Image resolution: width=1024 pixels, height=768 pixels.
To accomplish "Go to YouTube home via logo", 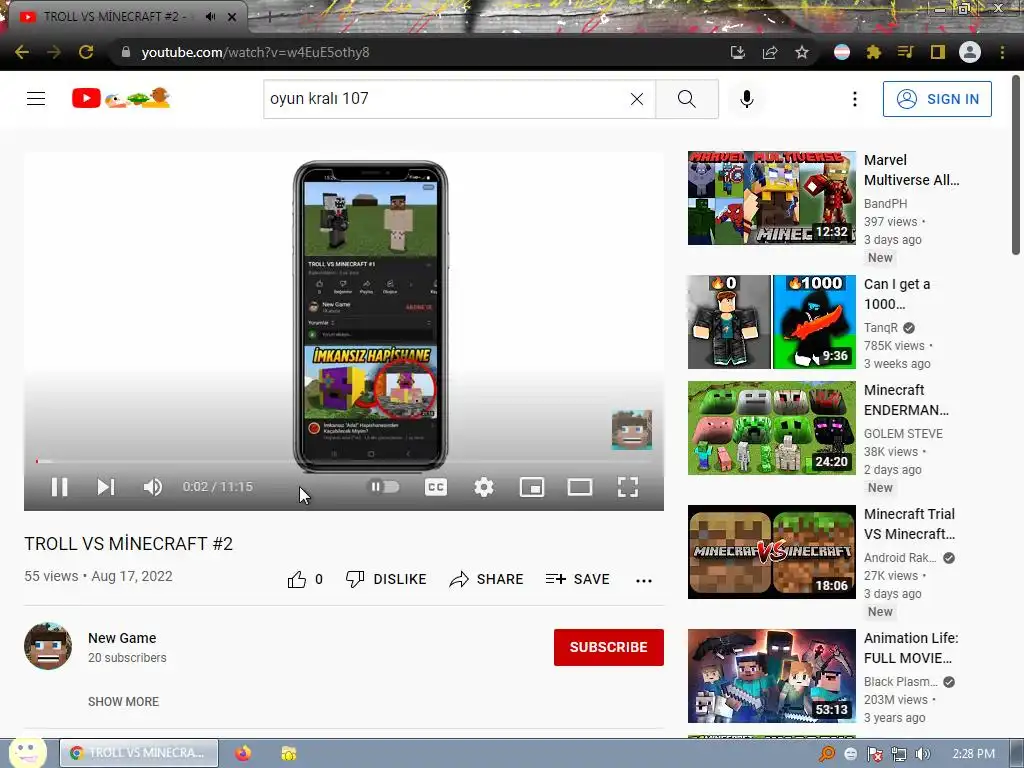I will [121, 99].
